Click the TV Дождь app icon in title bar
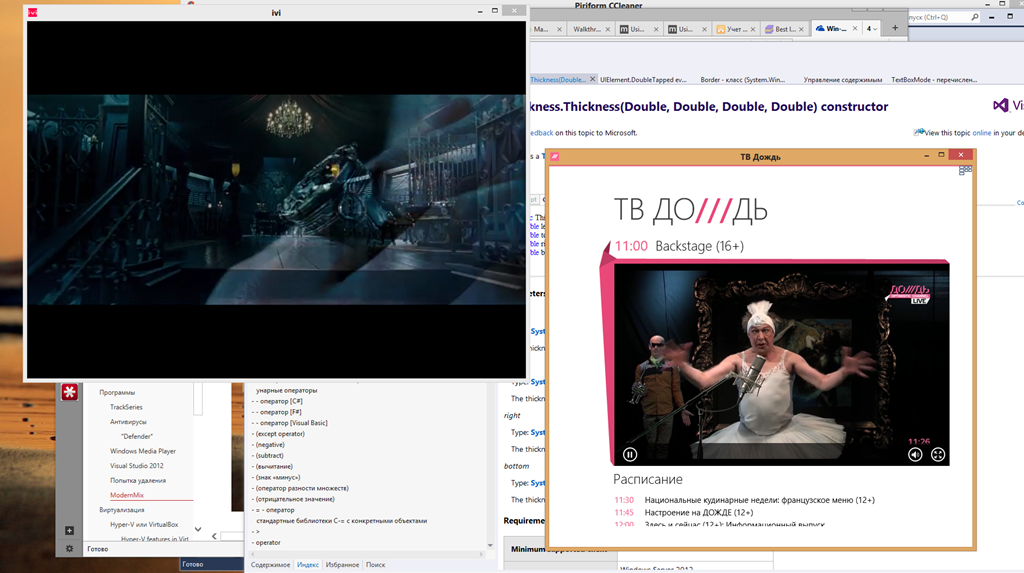This screenshot has width=1024, height=573. tap(554, 156)
